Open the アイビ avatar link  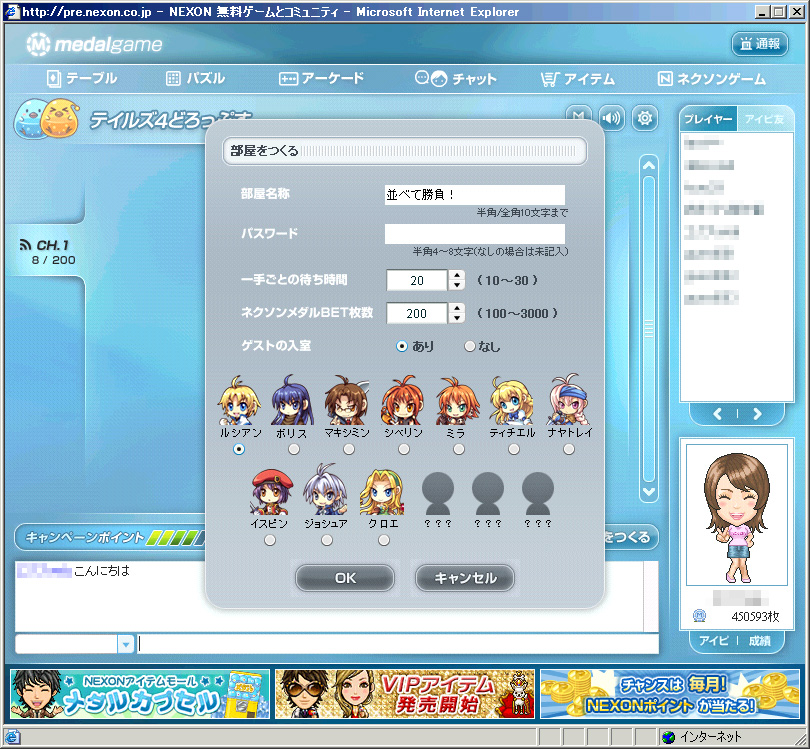click(713, 641)
